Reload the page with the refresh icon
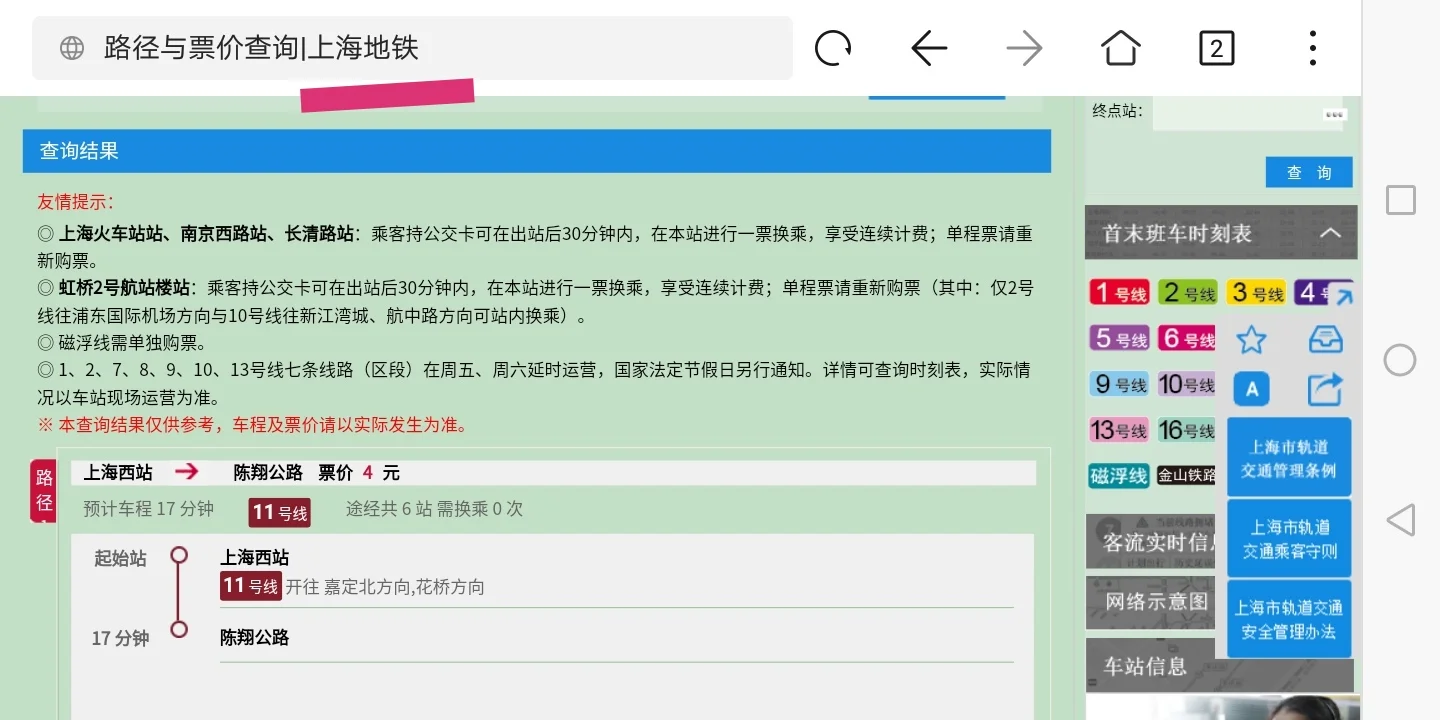Viewport: 1440px width, 720px height. 833,47
